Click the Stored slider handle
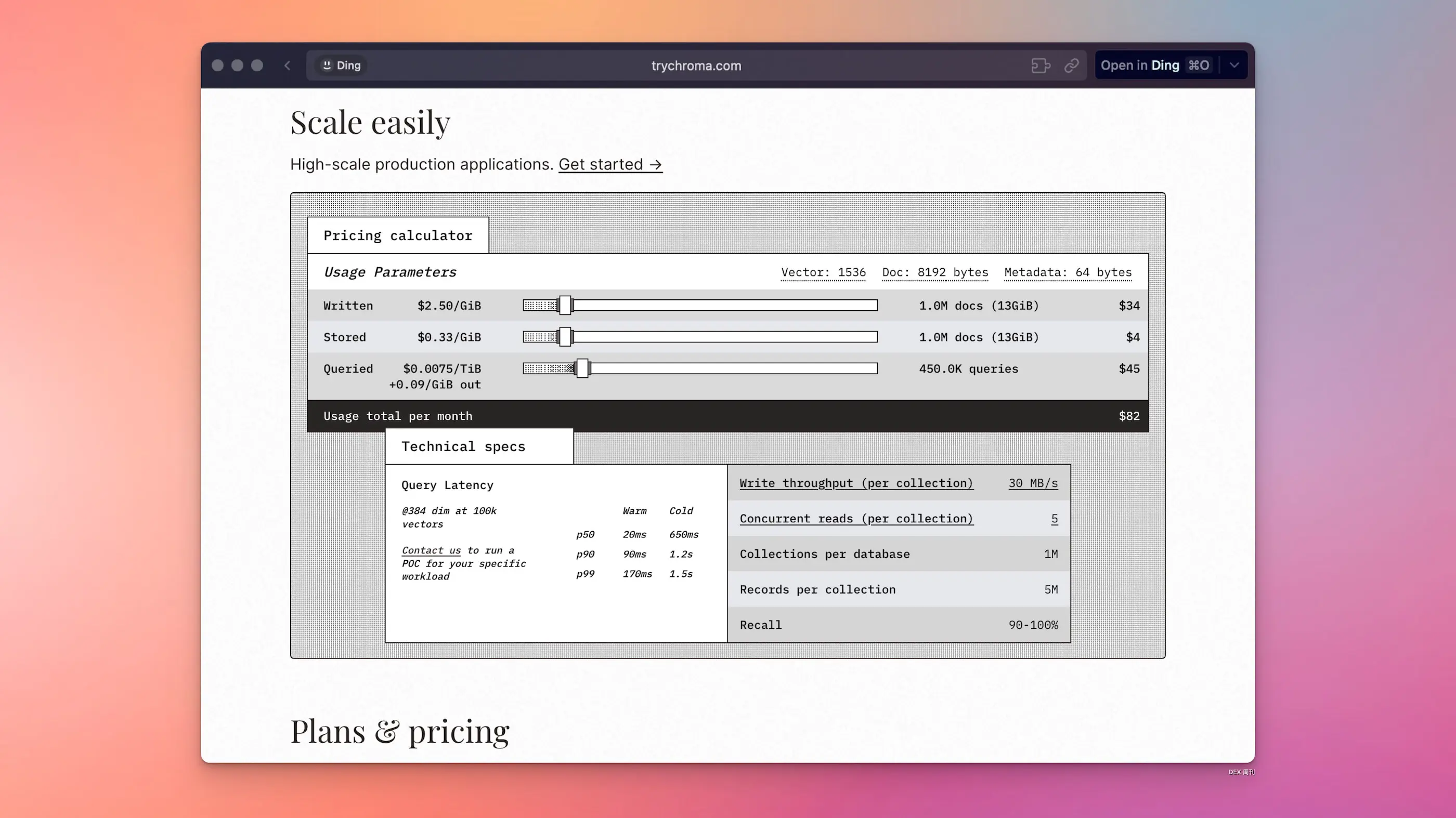Image resolution: width=1456 pixels, height=818 pixels. (565, 337)
